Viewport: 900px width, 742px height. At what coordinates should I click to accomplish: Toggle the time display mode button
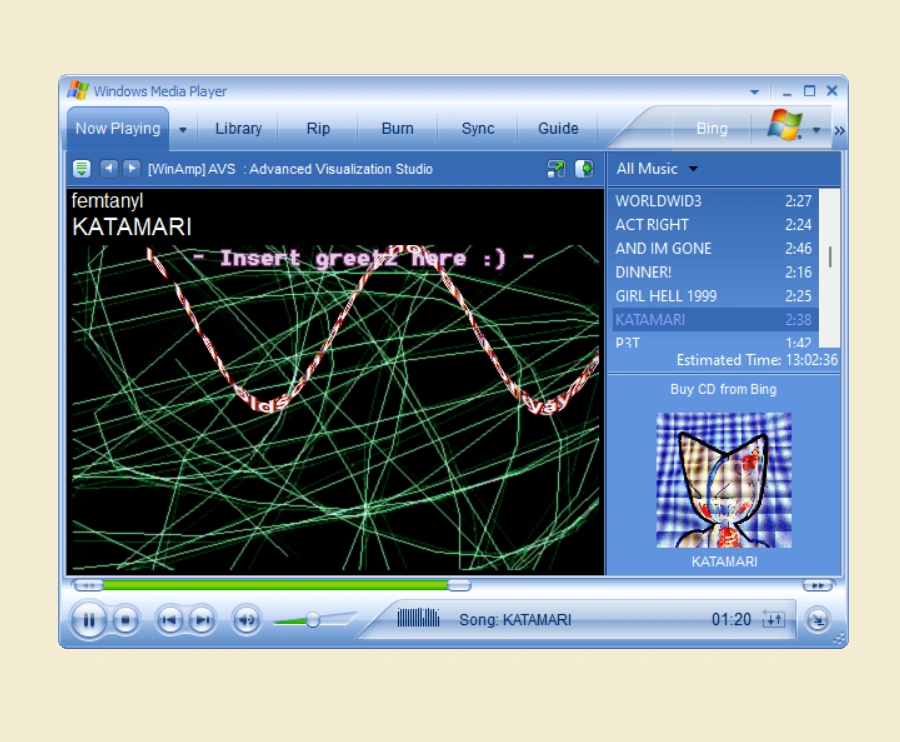(773, 619)
